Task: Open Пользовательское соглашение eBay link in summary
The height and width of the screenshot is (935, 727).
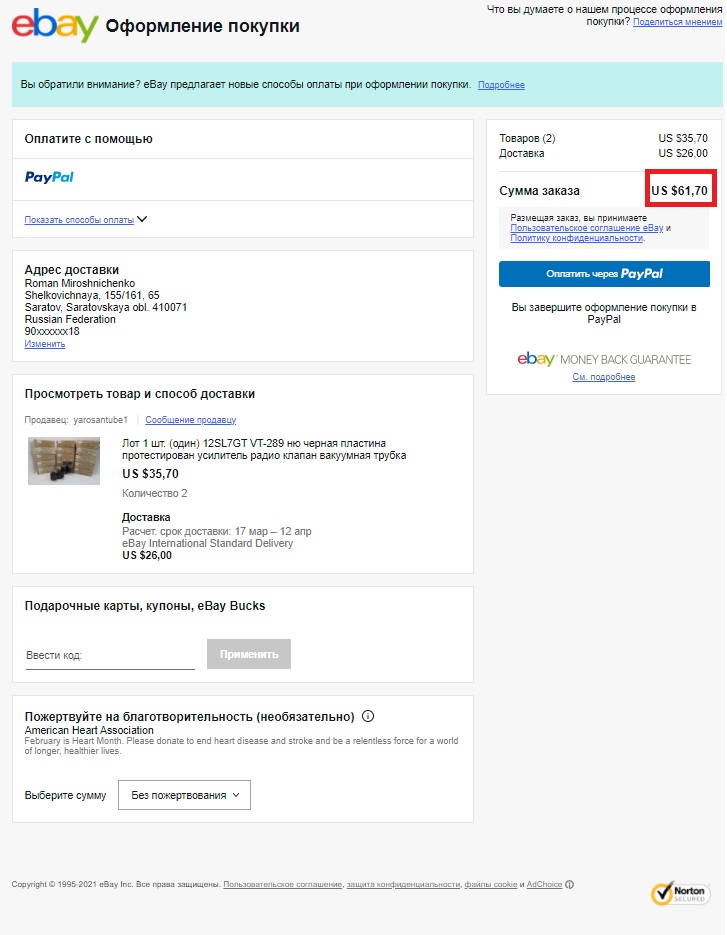Action: 586,228
